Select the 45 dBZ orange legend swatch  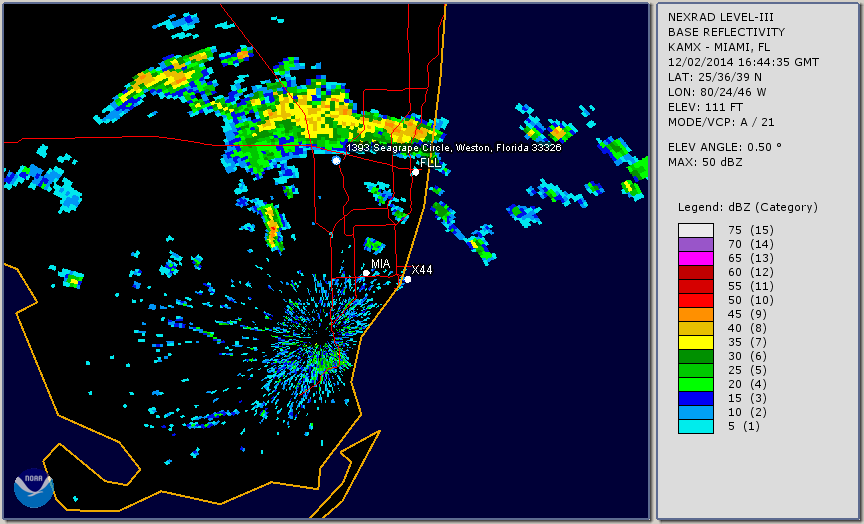(696, 314)
